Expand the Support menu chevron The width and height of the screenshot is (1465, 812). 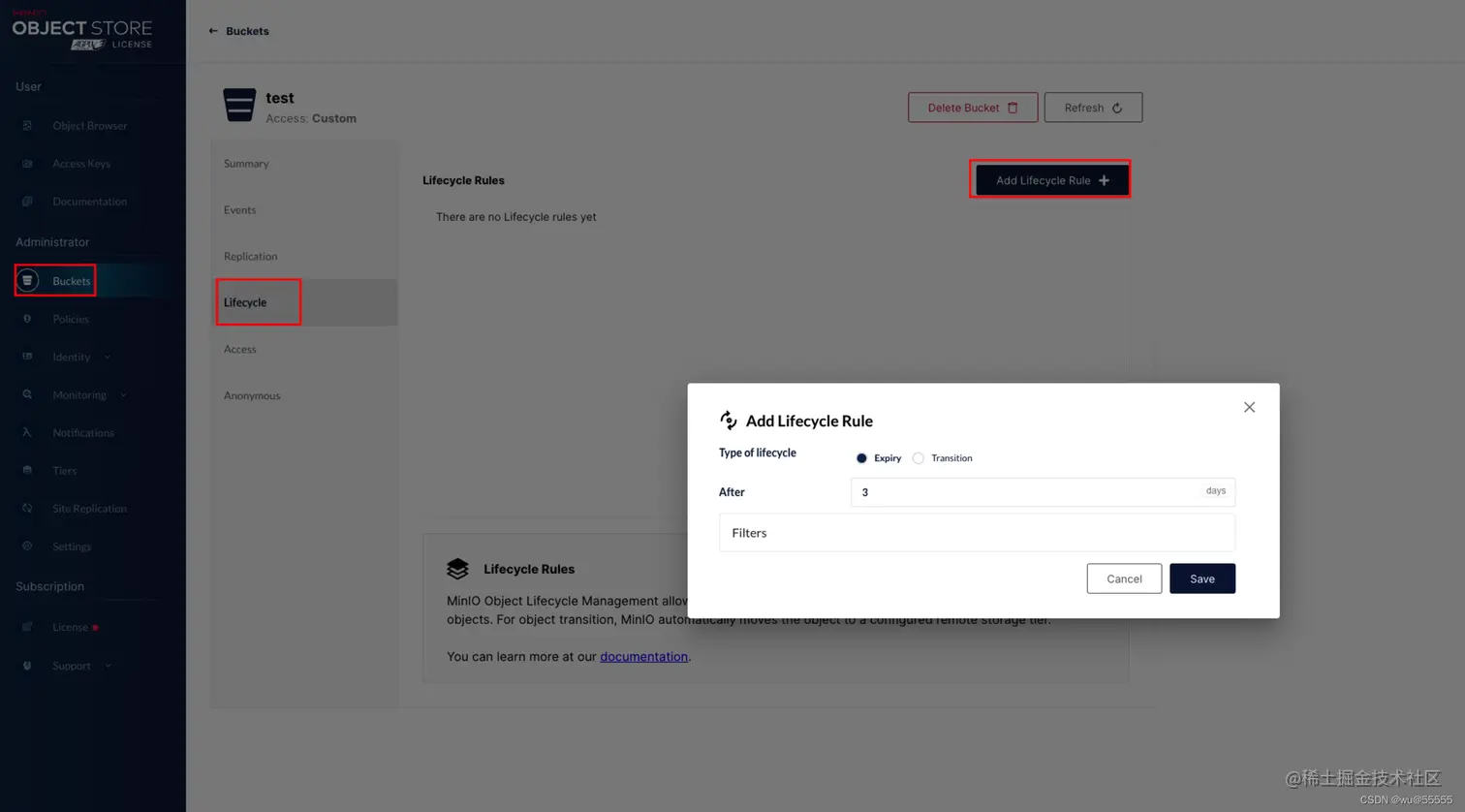point(108,666)
